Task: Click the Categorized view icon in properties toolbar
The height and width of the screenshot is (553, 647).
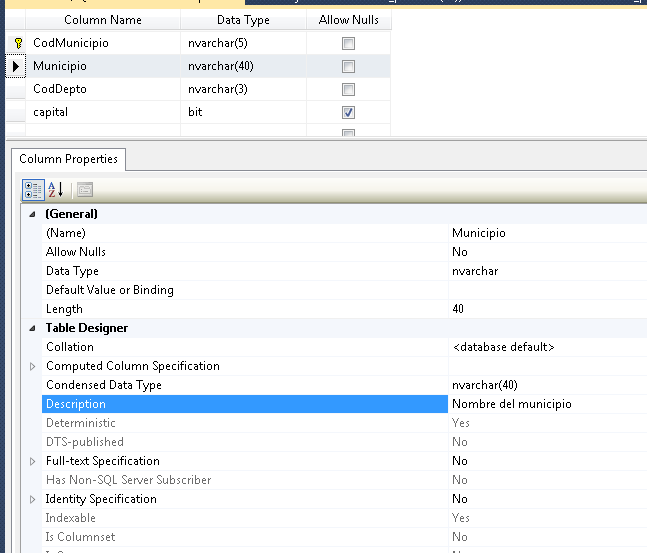Action: tap(33, 189)
